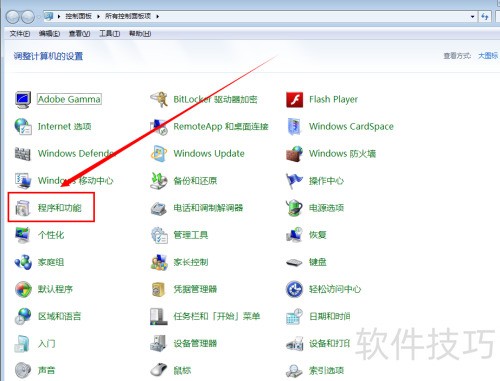Open 电话和调制解调器 phone icon
Viewport: 500px width, 381px height.
coord(159,208)
